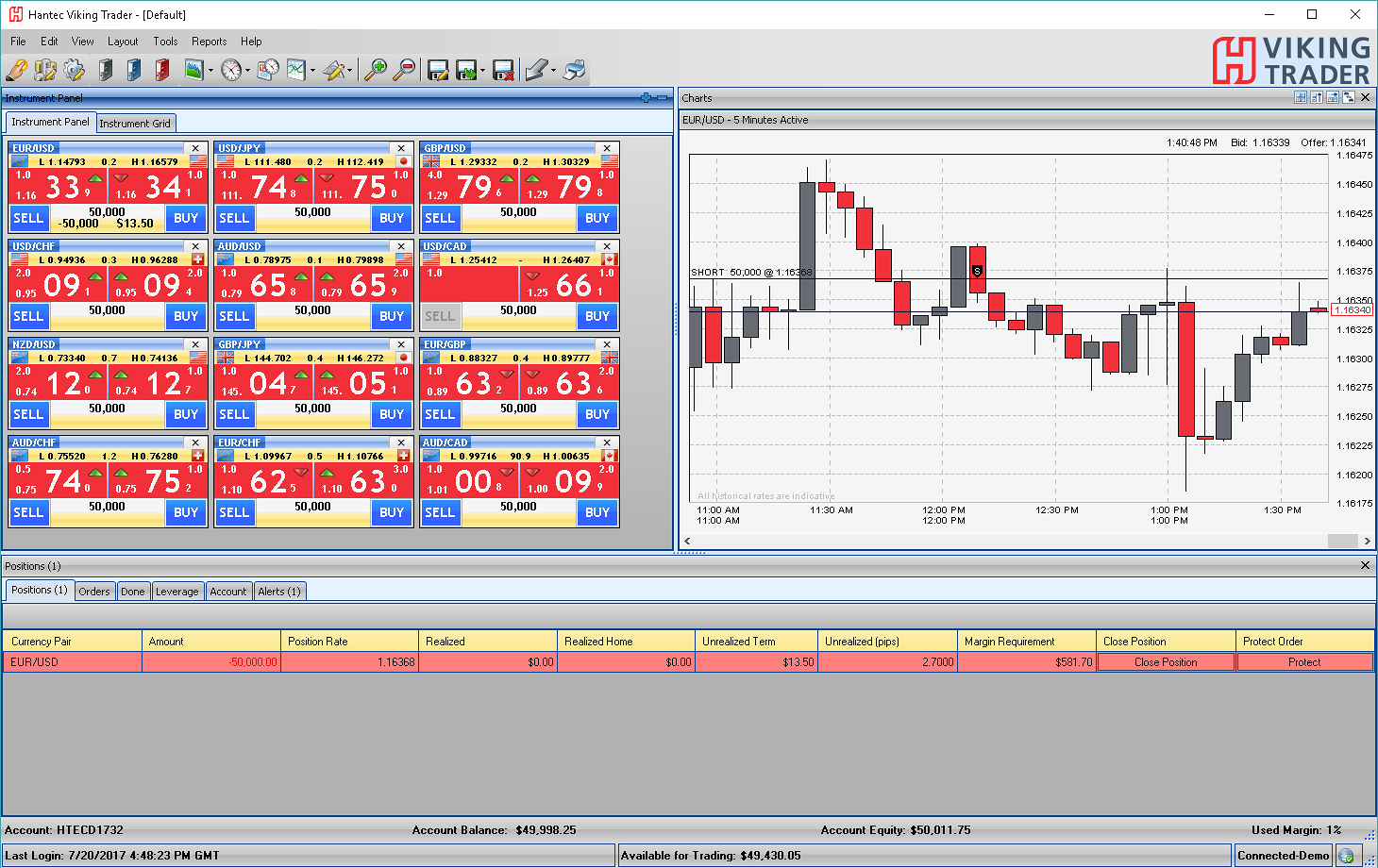Open the Reports menu
This screenshot has width=1378, height=868.
pyautogui.click(x=209, y=42)
